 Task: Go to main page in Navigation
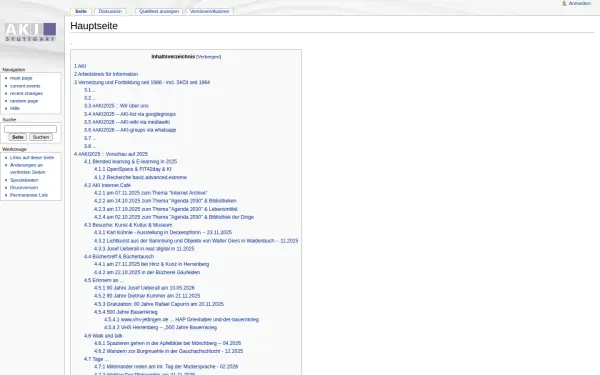tap(21, 78)
